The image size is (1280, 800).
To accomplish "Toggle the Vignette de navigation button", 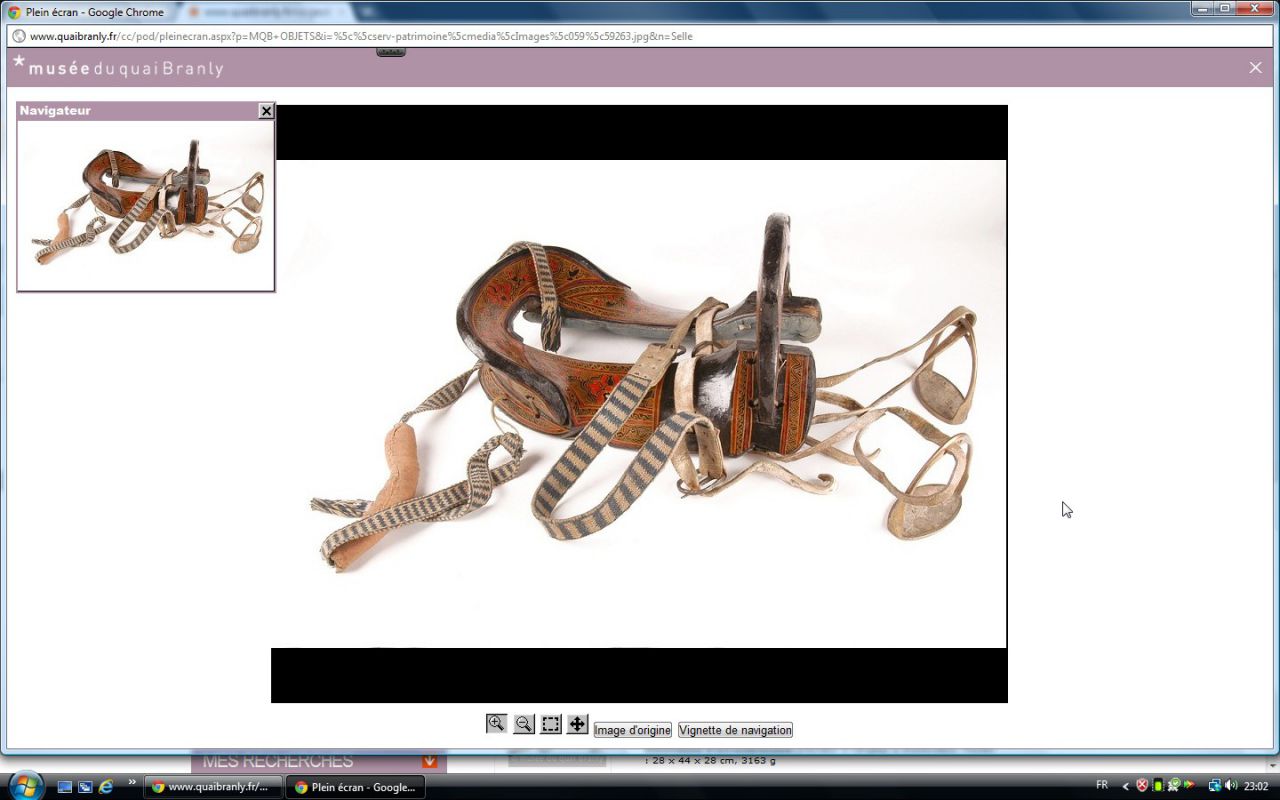I will tap(735, 730).
